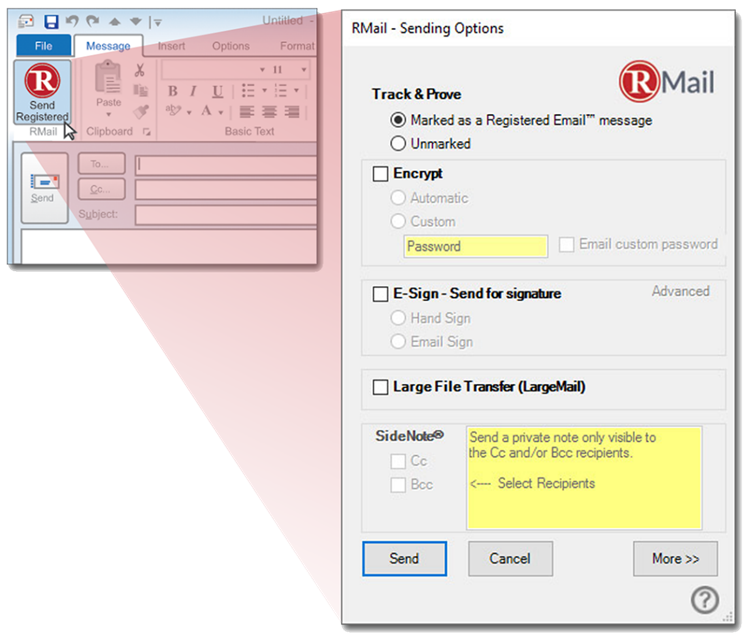The image size is (750, 642).
Task: Open the RMail help question mark
Action: (x=705, y=599)
